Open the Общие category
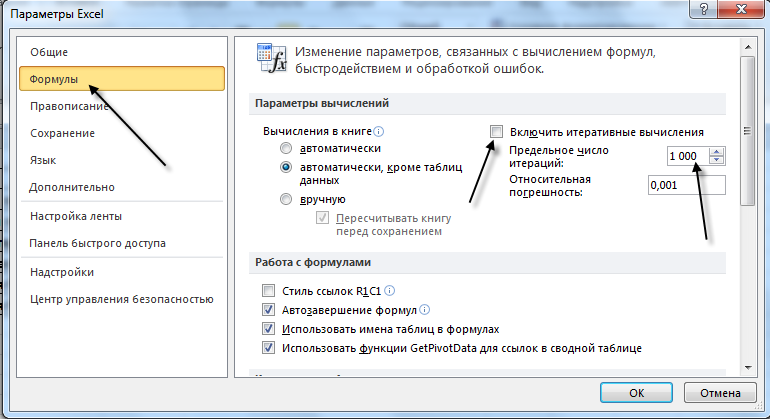 coord(49,52)
